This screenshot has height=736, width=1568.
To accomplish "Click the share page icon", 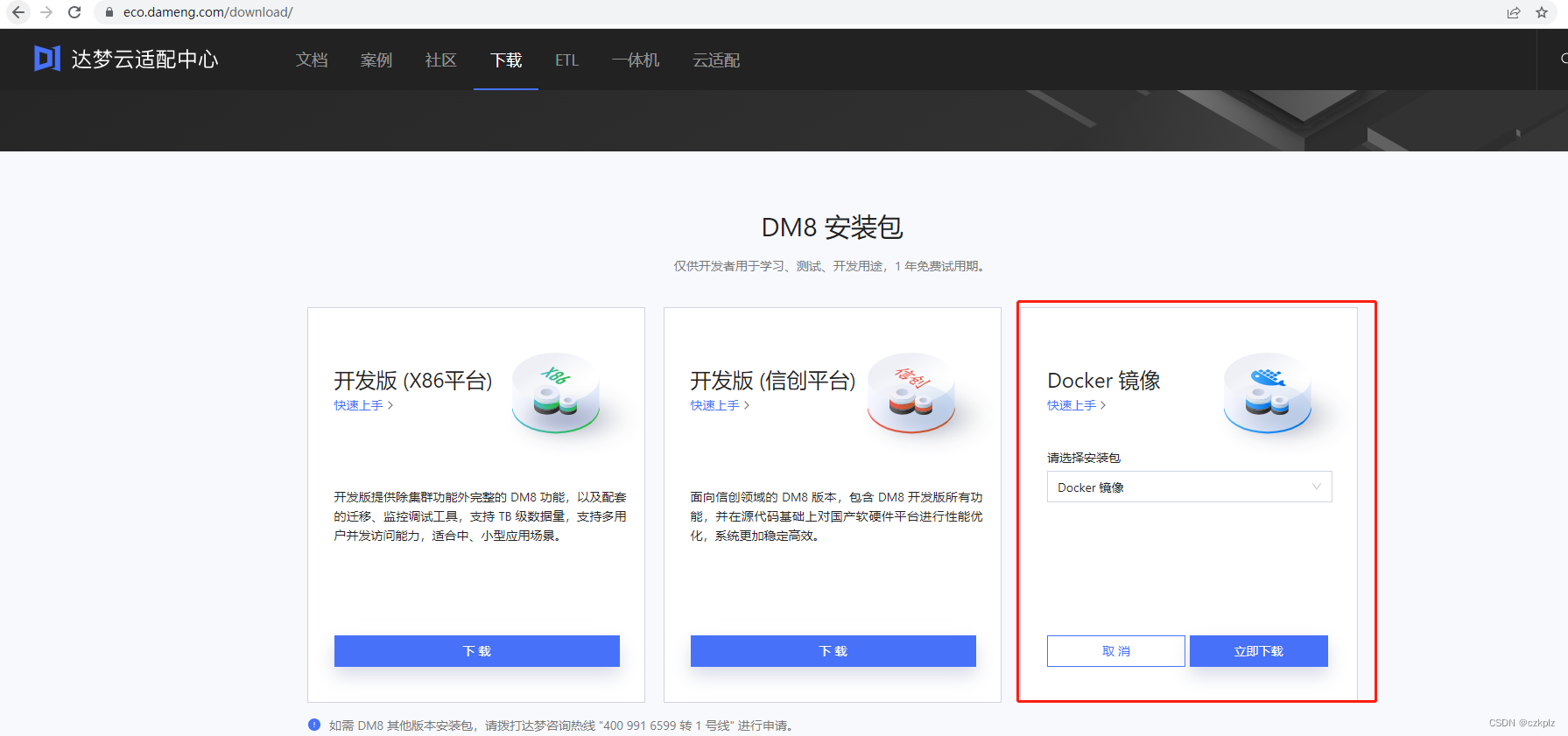I will pos(1514,12).
